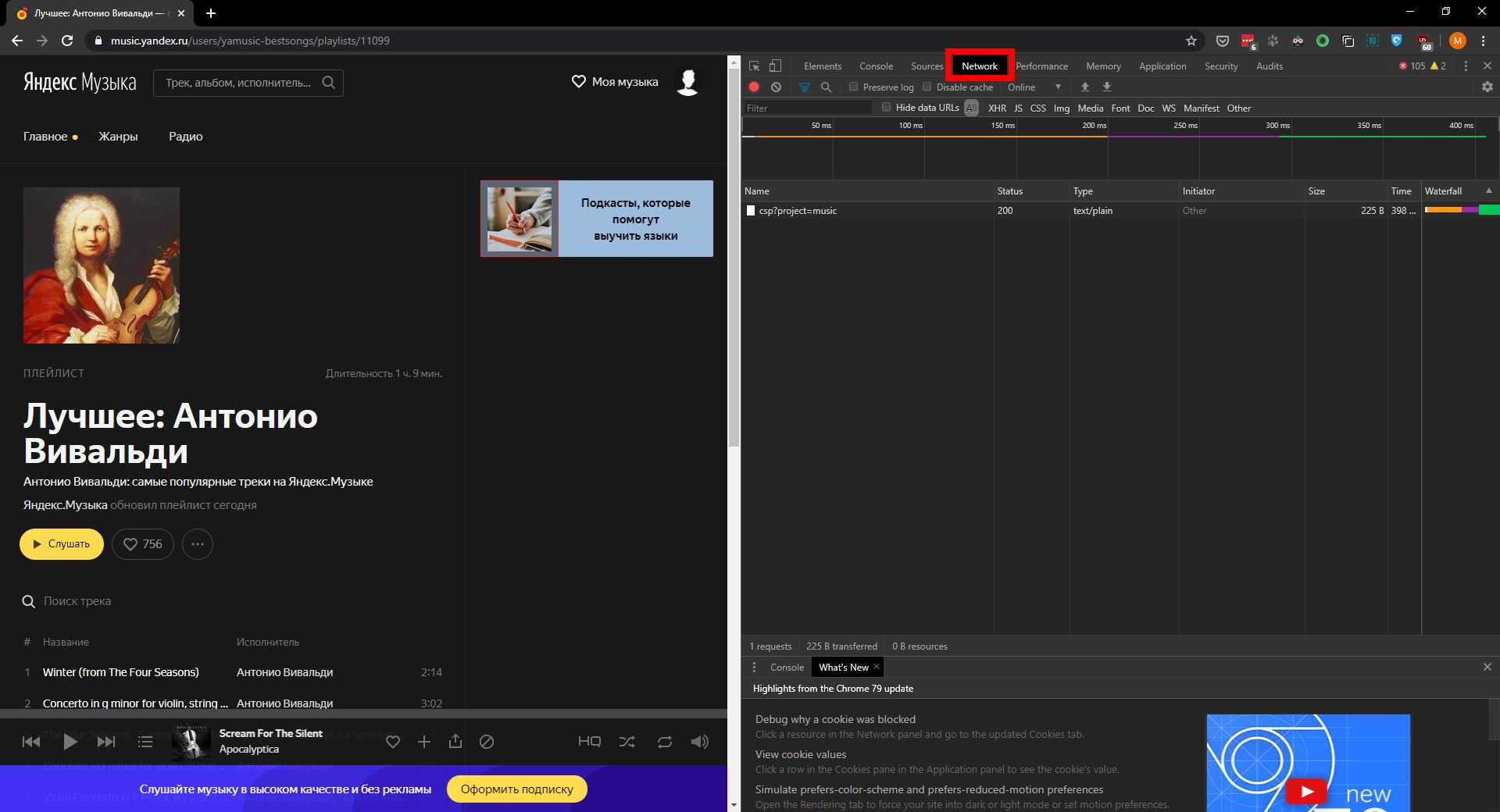Open the Winter (from The Four Seasons) track

[x=121, y=672]
